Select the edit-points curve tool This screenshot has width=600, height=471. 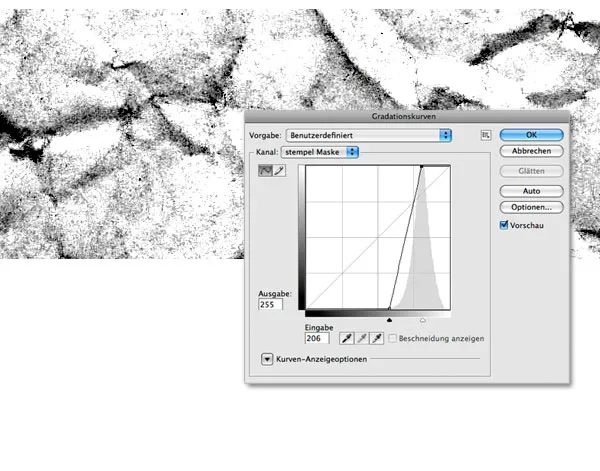pyautogui.click(x=265, y=171)
